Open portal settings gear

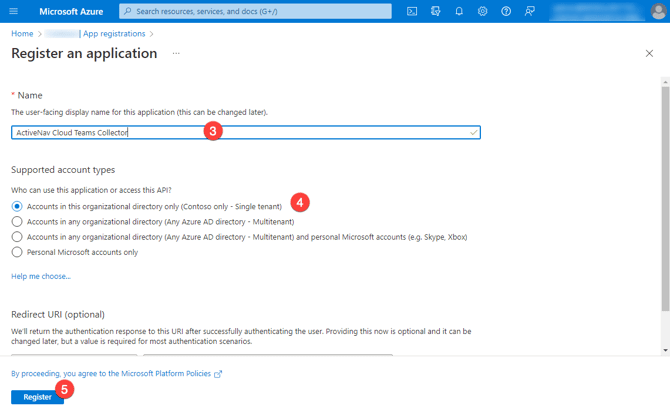[482, 12]
